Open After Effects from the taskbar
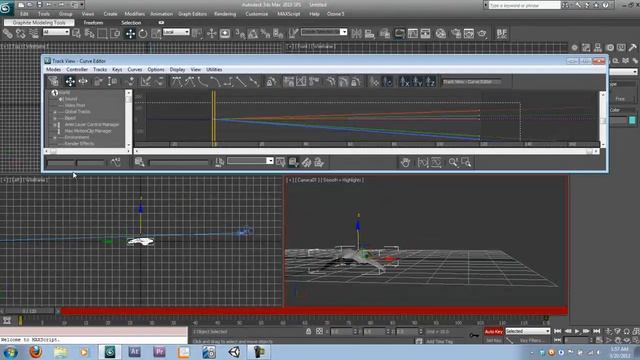640x360 pixels. pyautogui.click(x=134, y=352)
